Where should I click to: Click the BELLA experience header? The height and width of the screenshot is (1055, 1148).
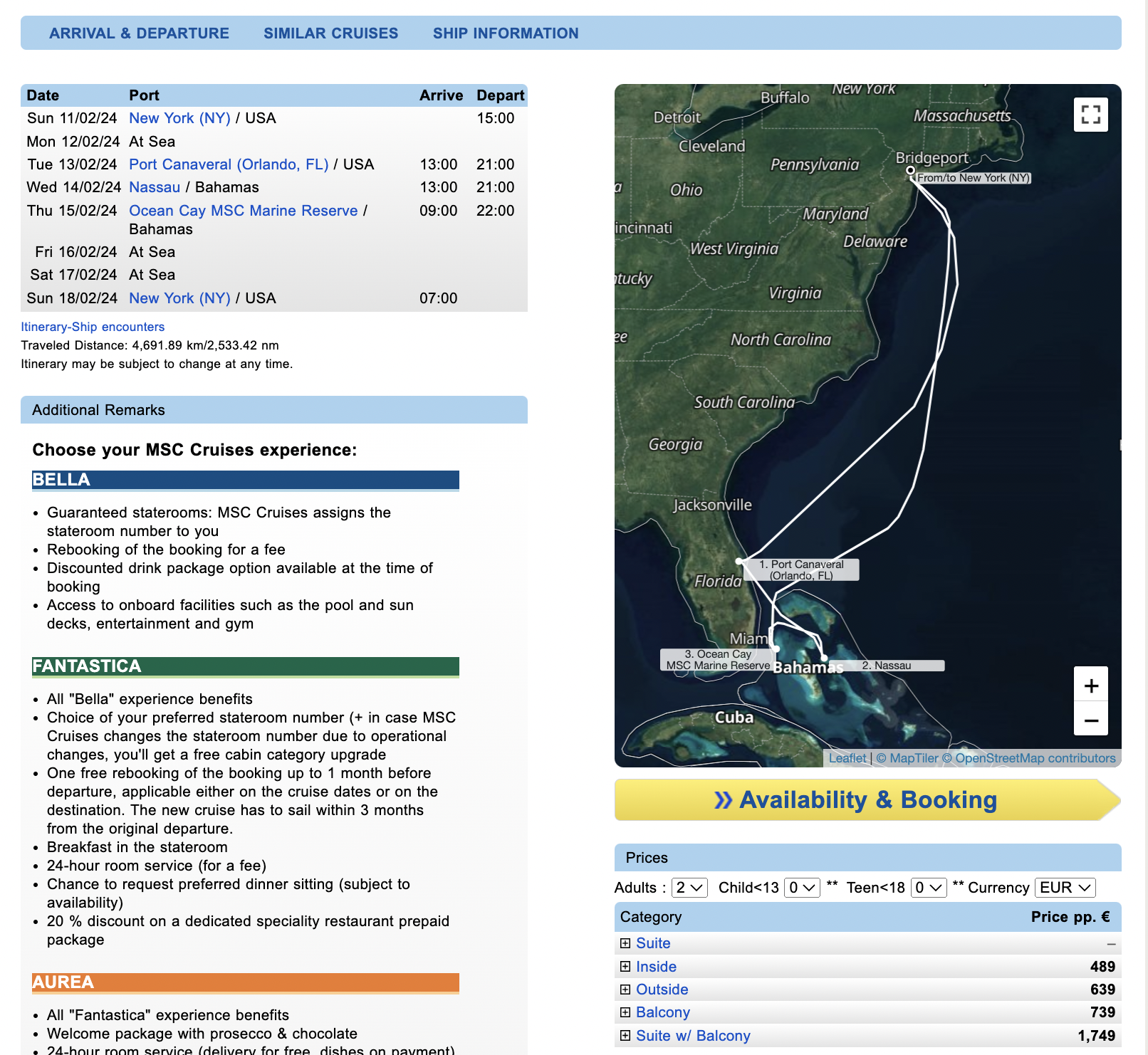[x=246, y=480]
